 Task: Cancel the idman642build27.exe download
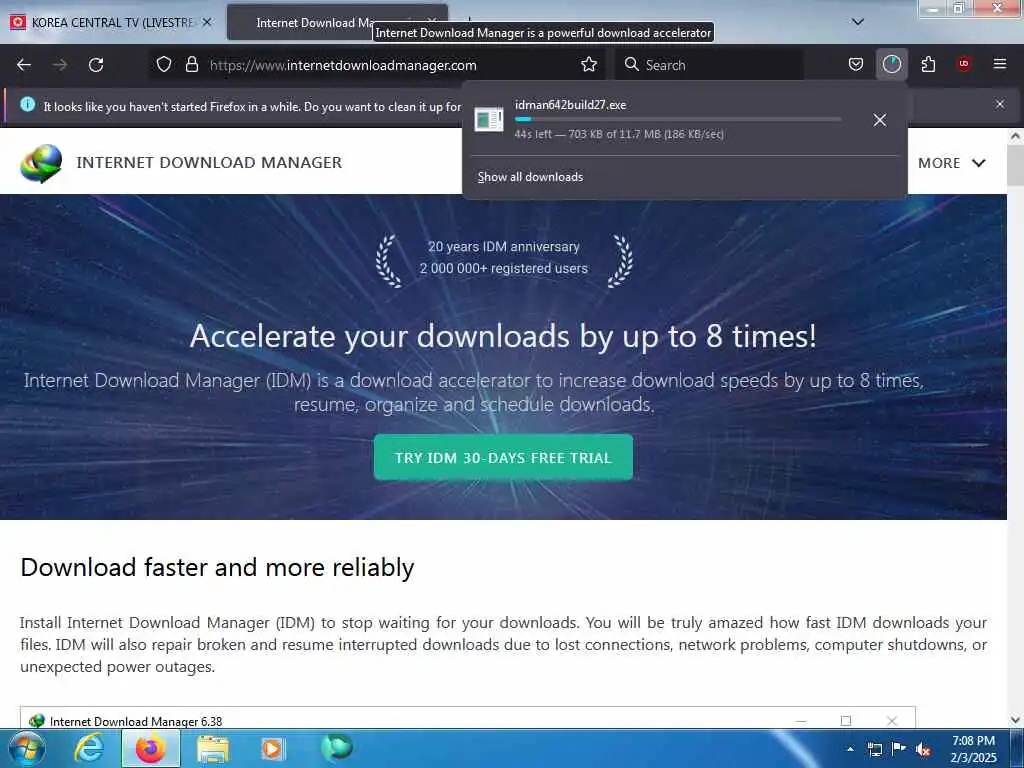880,120
